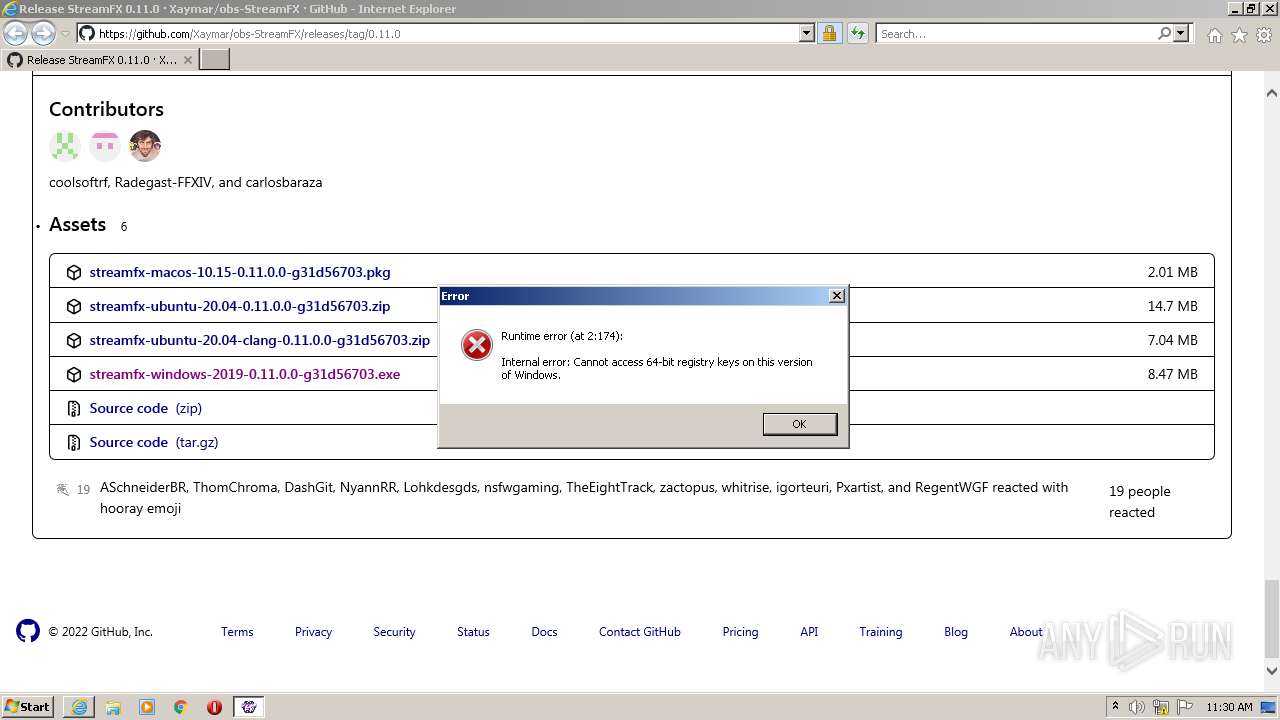The image size is (1280, 720).
Task: Download Source code (tar.gz)
Action: (x=154, y=442)
